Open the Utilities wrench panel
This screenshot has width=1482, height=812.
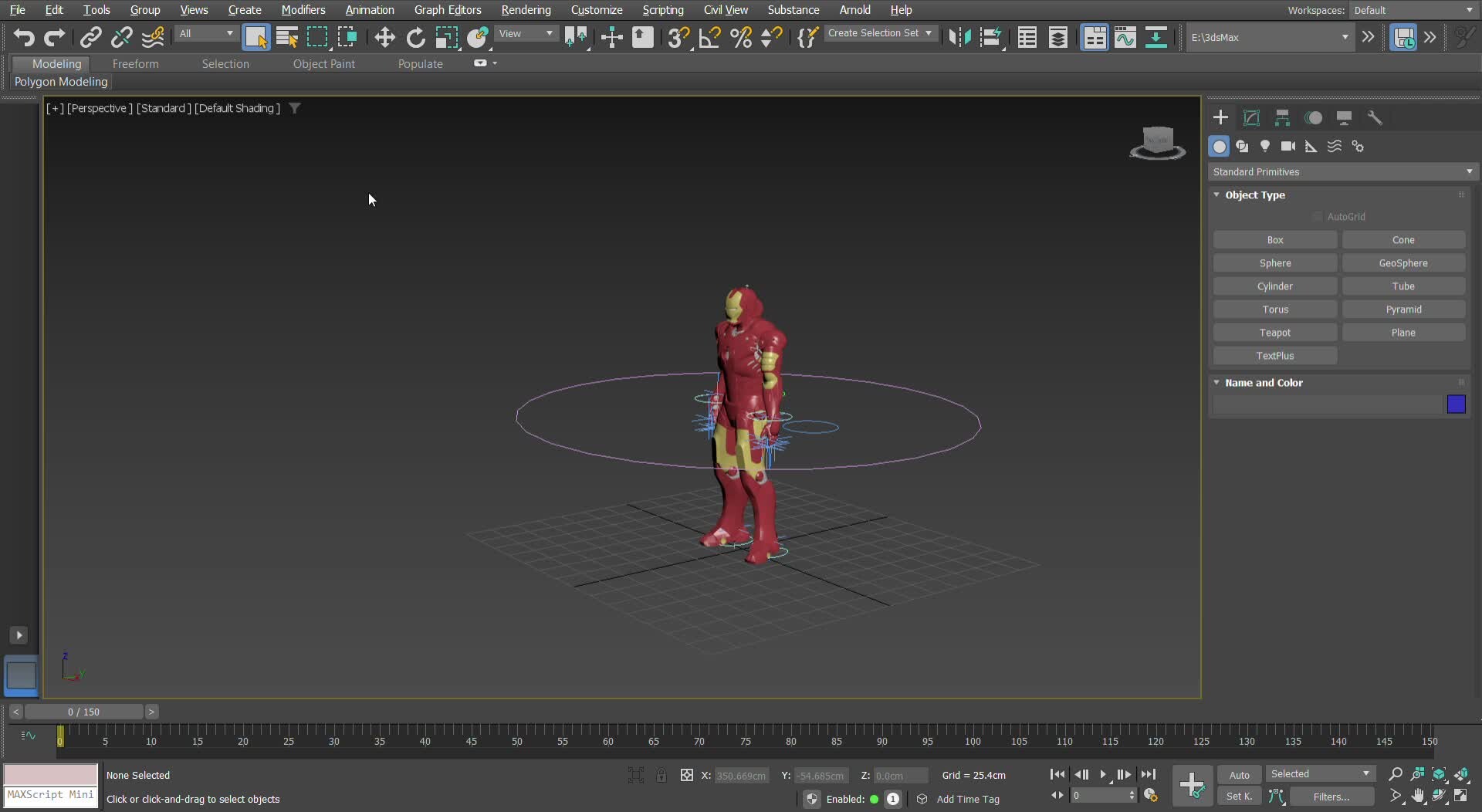point(1375,118)
